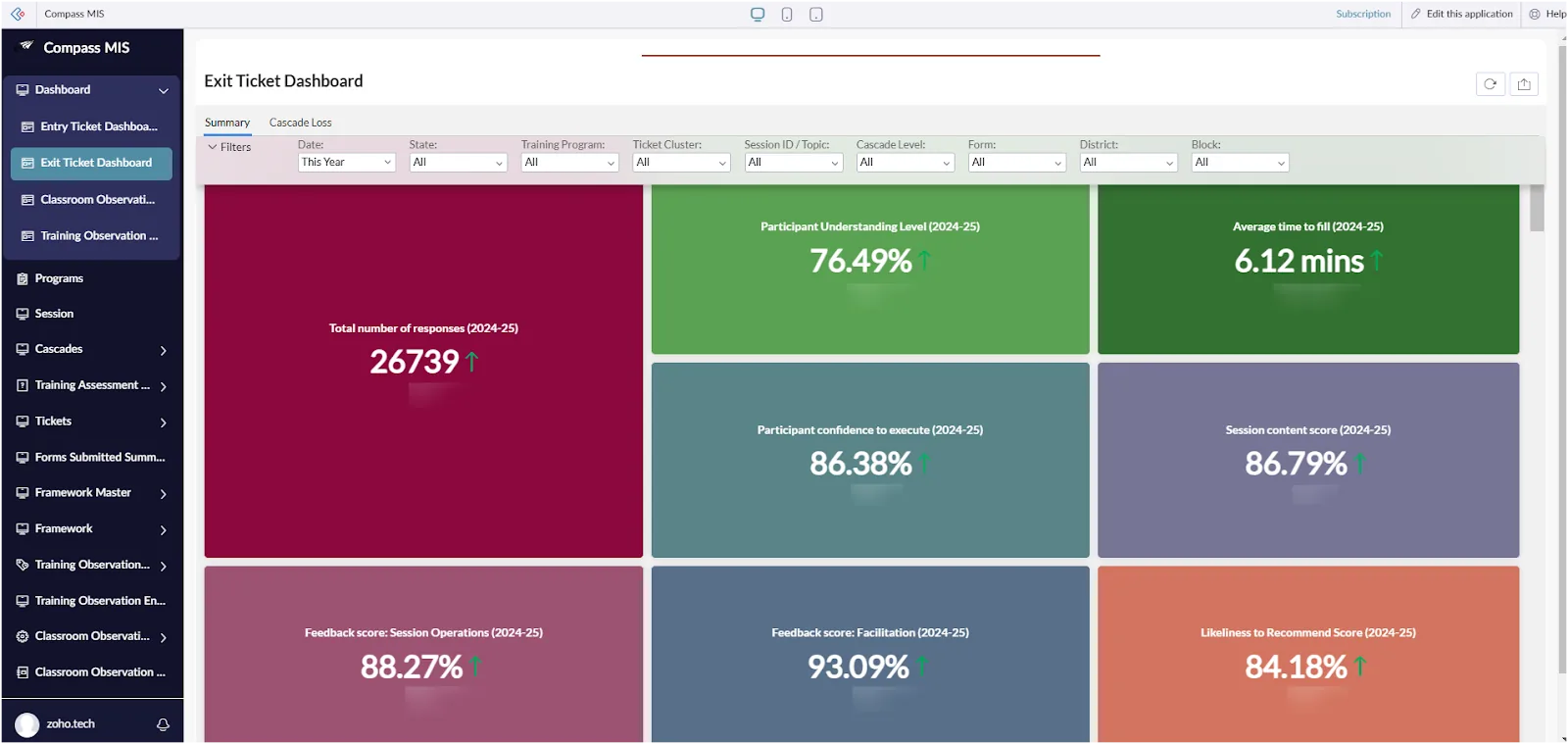Expand the Framework Master sidebar menu

(164, 494)
